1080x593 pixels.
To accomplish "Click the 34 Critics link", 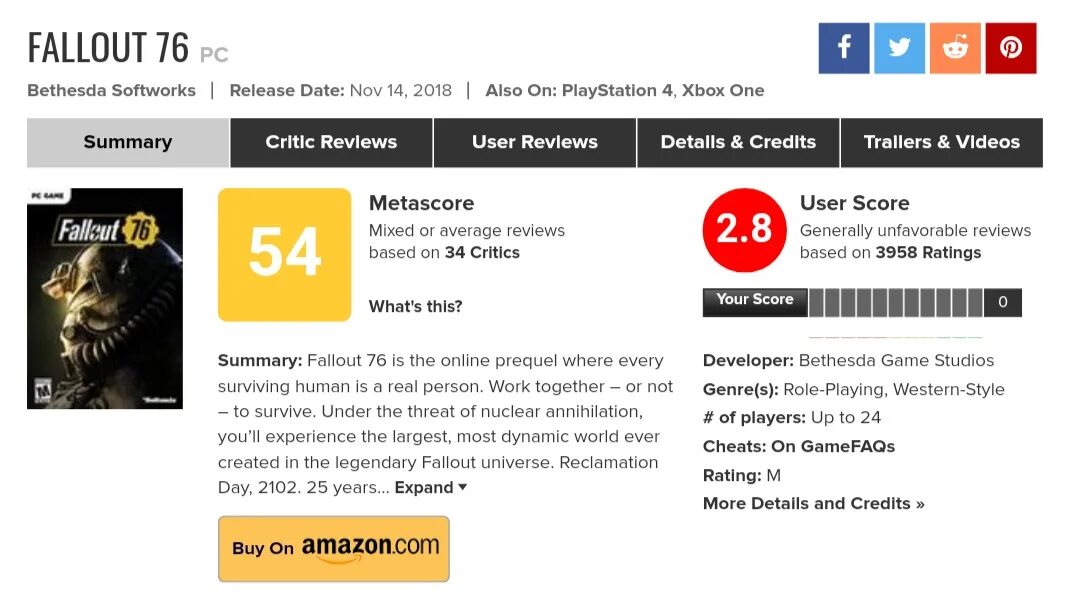I will tap(482, 253).
